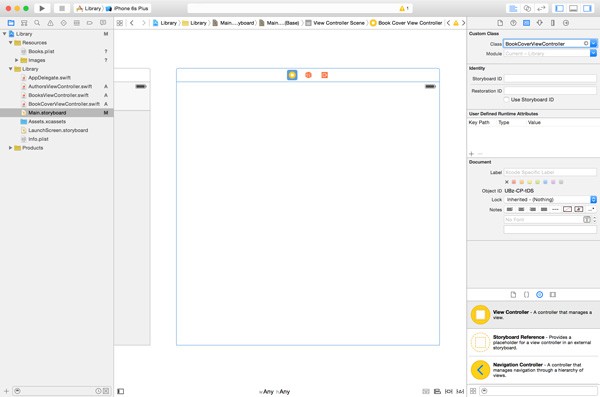Switch to the Assistant editor

[527, 8]
